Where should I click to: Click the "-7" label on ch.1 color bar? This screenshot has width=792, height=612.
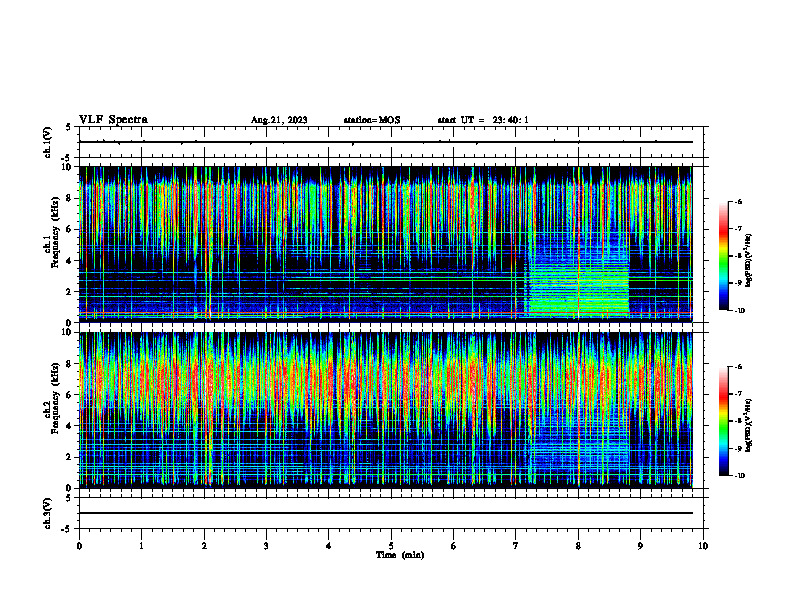[x=737, y=229]
